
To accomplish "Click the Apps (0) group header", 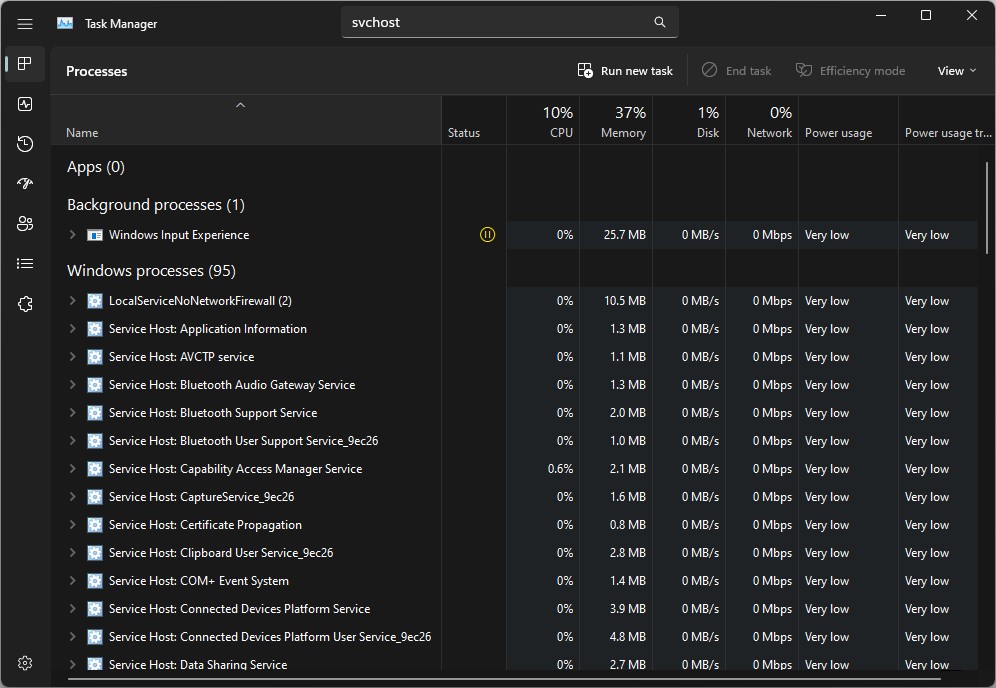I will tap(96, 167).
